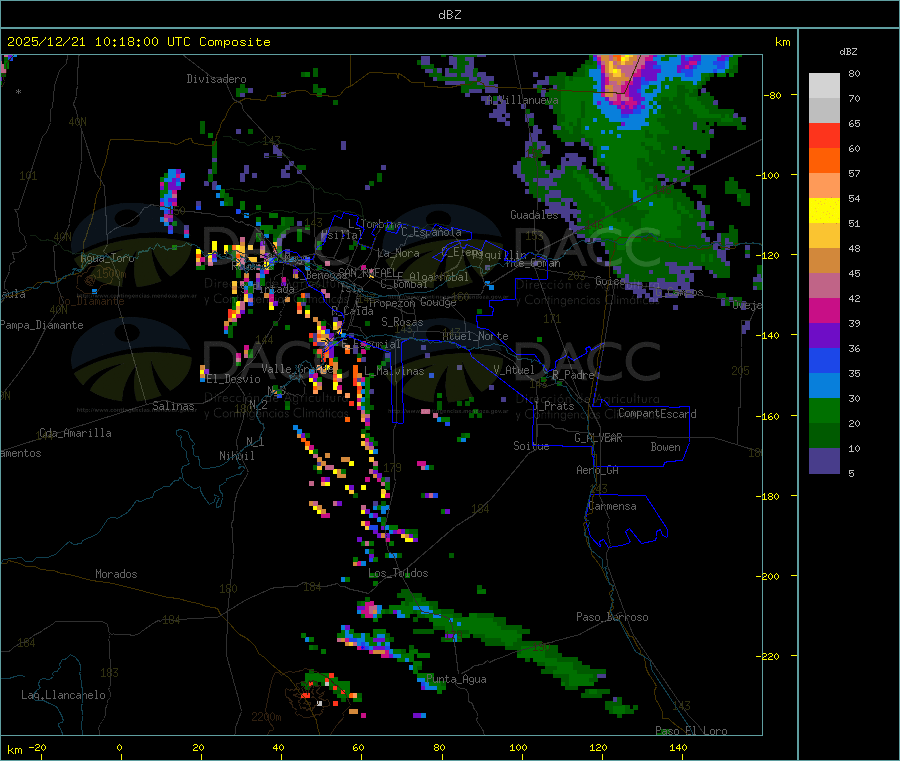The image size is (900, 761).
Task: Click the Guadales place label
Action: point(534,215)
